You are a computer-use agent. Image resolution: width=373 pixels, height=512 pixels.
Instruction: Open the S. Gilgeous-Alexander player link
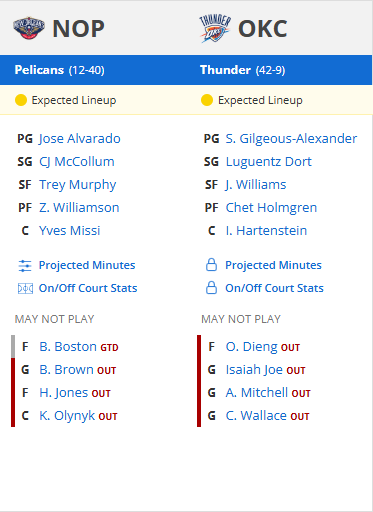click(291, 139)
